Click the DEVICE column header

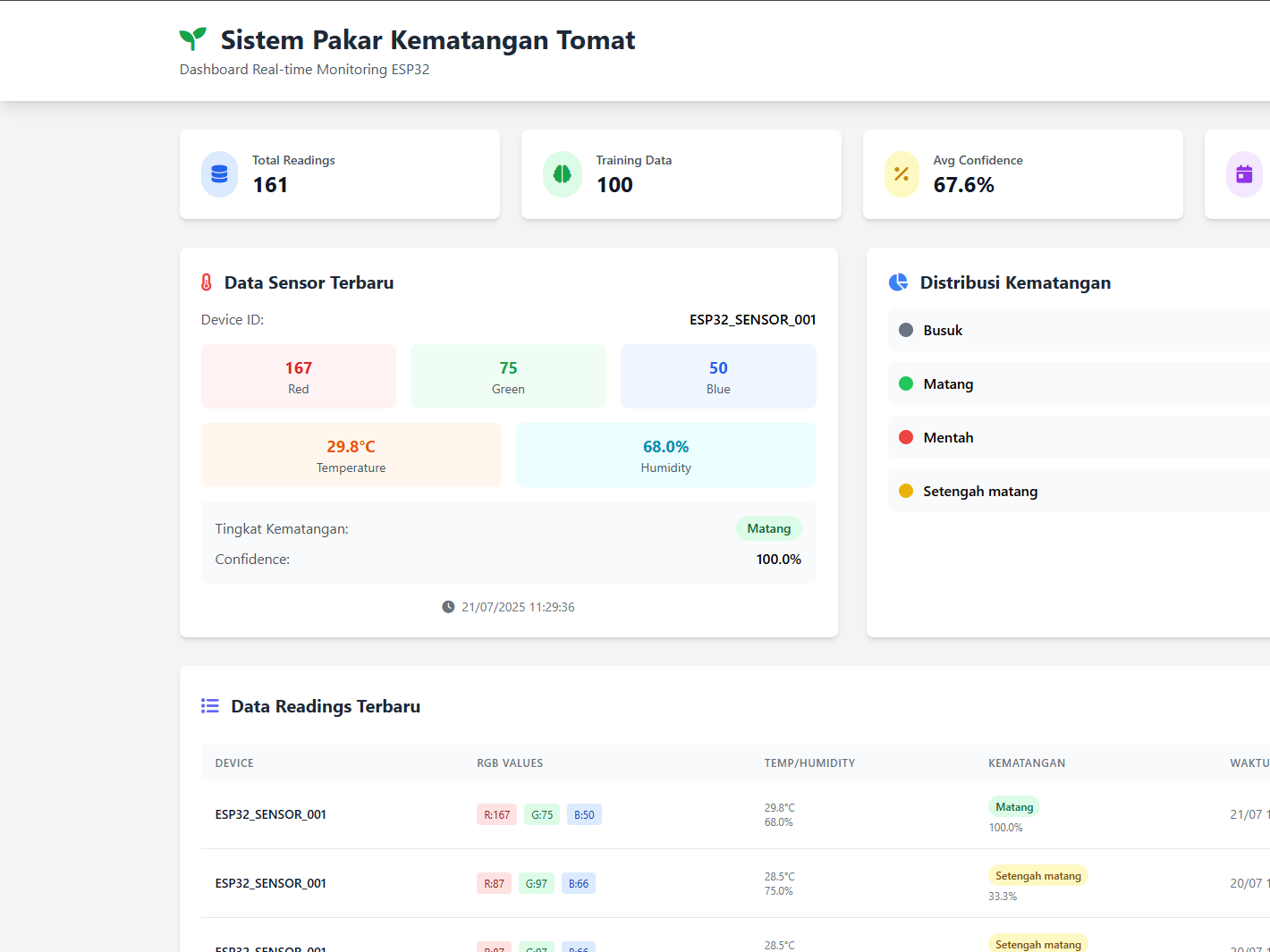click(234, 763)
